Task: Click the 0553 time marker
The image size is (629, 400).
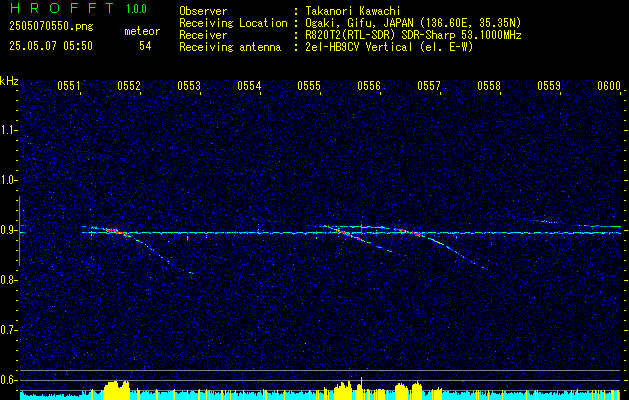Action: (x=189, y=86)
